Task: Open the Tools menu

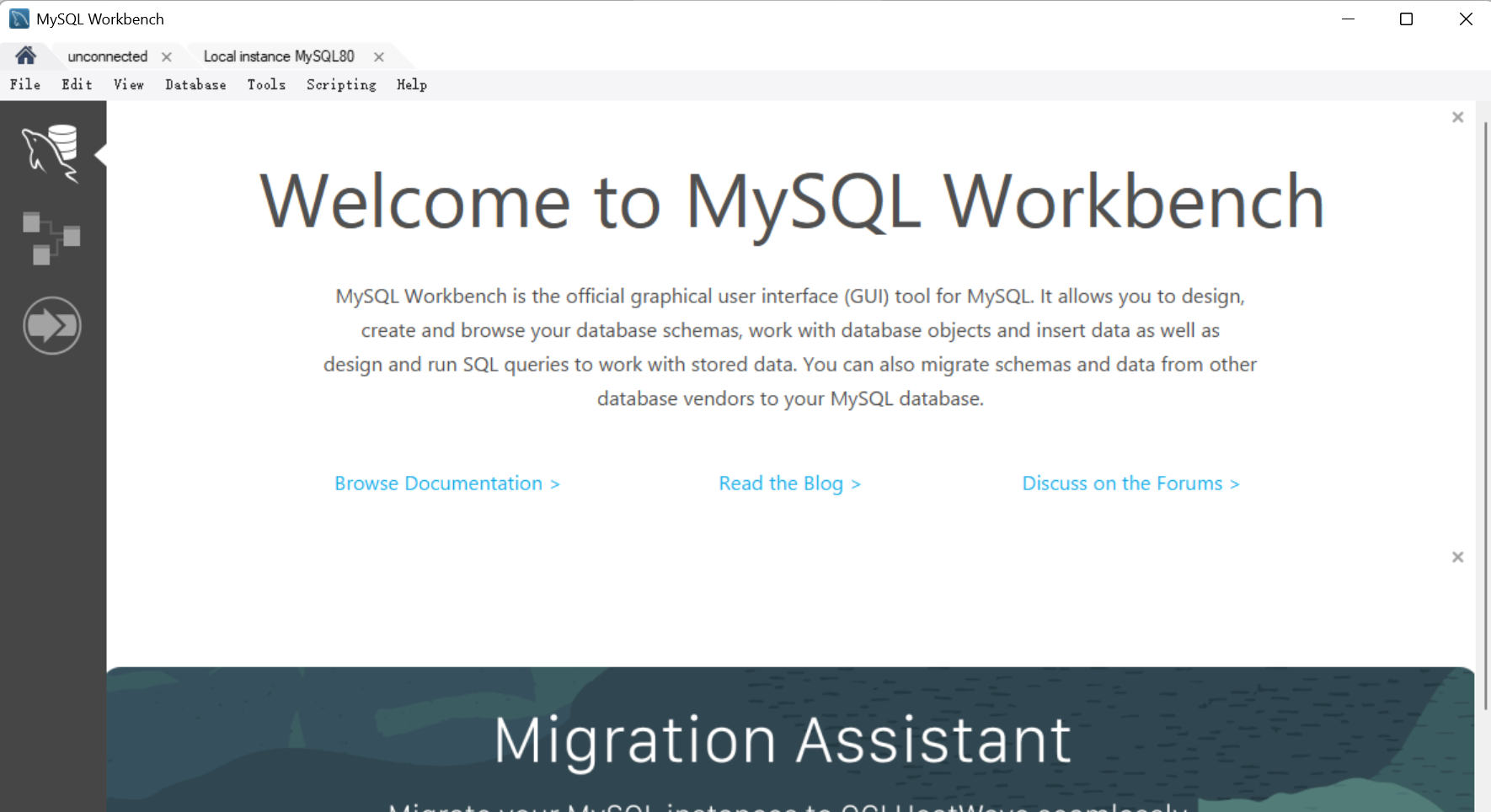Action: pyautogui.click(x=266, y=84)
